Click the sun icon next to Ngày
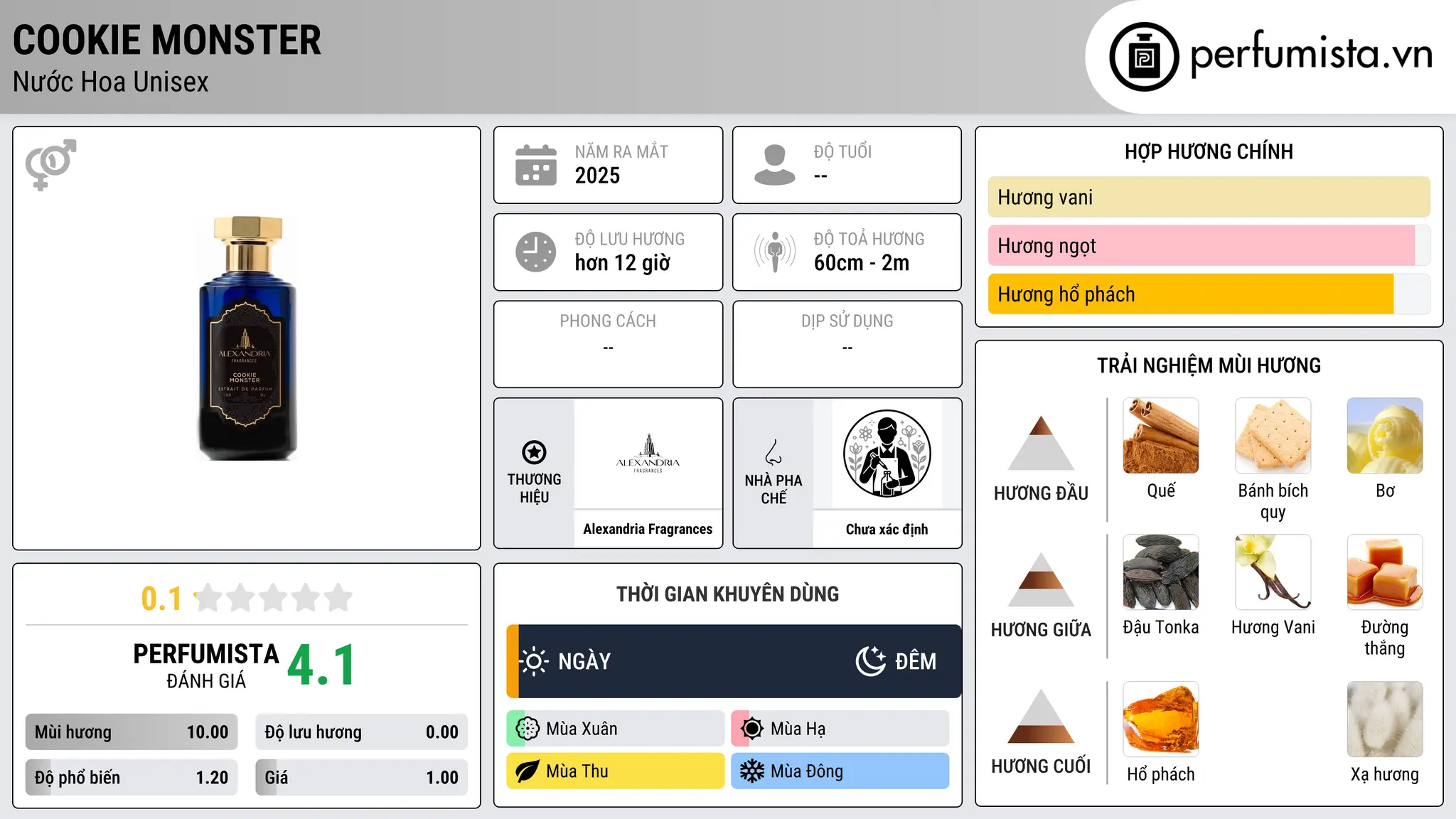The width and height of the screenshot is (1456, 819). point(534,661)
